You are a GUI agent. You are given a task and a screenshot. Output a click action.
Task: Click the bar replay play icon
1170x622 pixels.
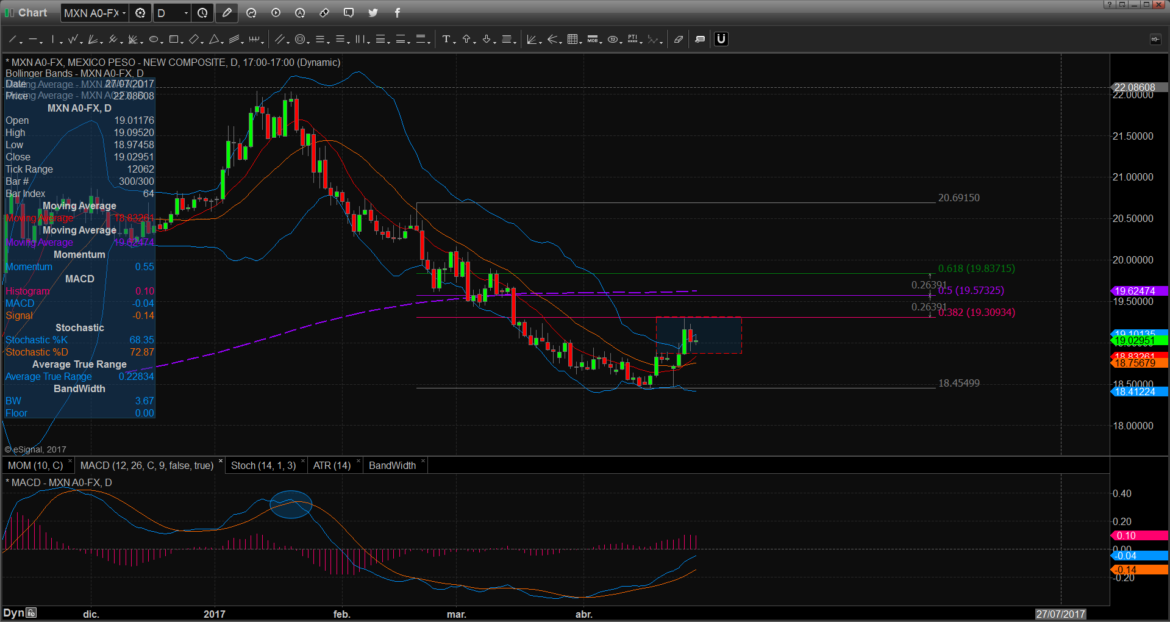click(x=275, y=13)
